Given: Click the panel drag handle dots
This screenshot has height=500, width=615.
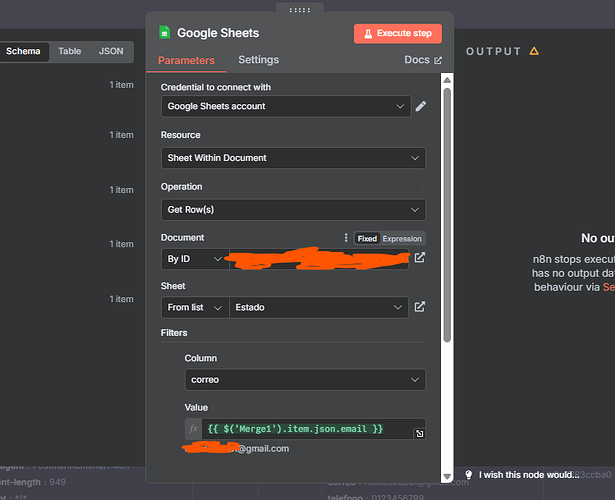Looking at the screenshot, I should coord(300,10).
